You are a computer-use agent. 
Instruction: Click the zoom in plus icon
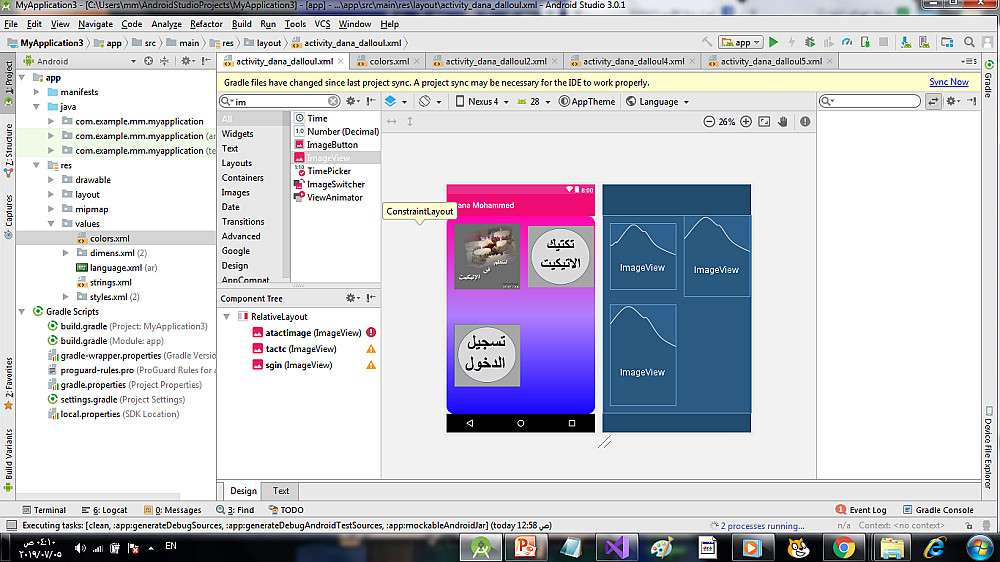tap(745, 121)
